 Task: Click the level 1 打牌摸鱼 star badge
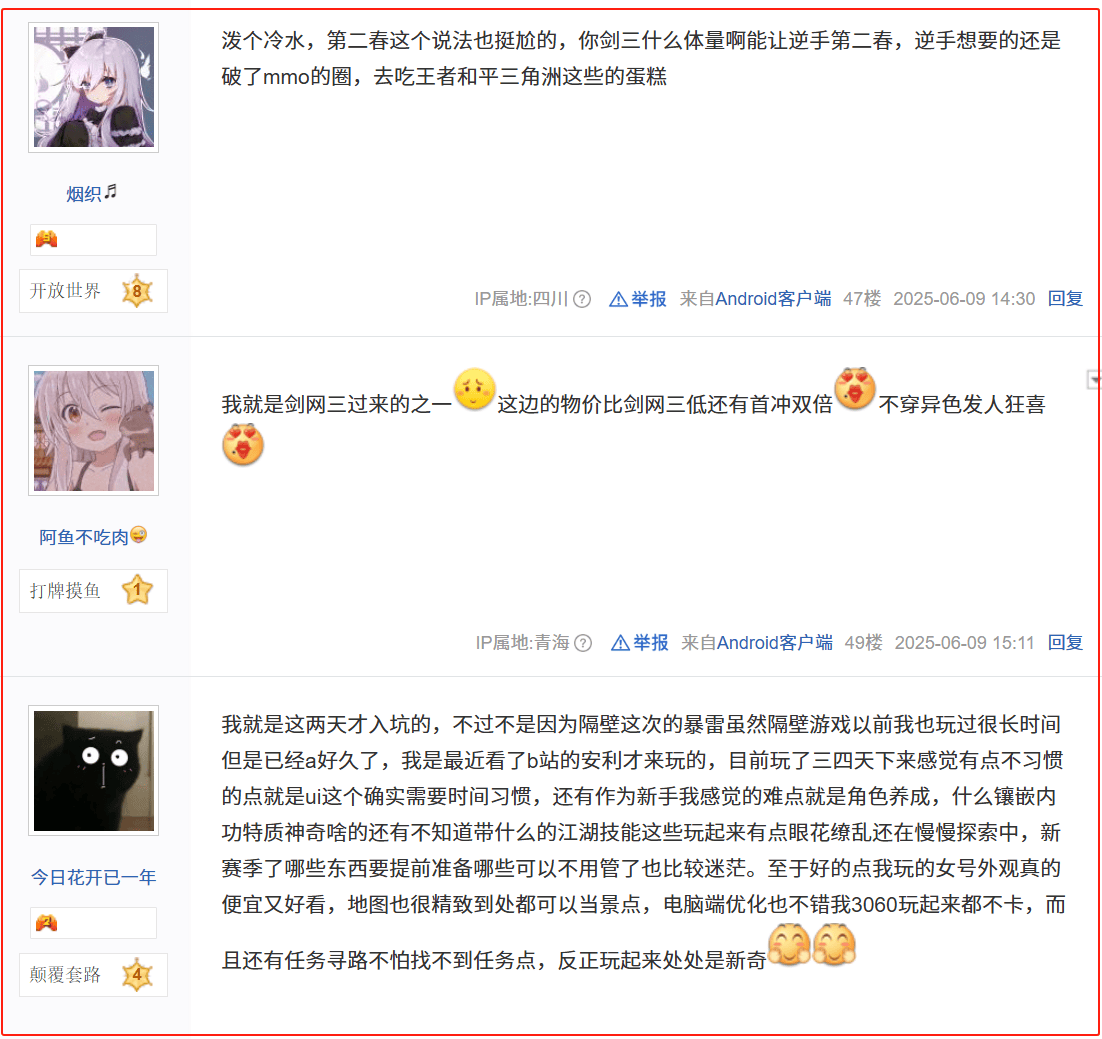(x=137, y=591)
